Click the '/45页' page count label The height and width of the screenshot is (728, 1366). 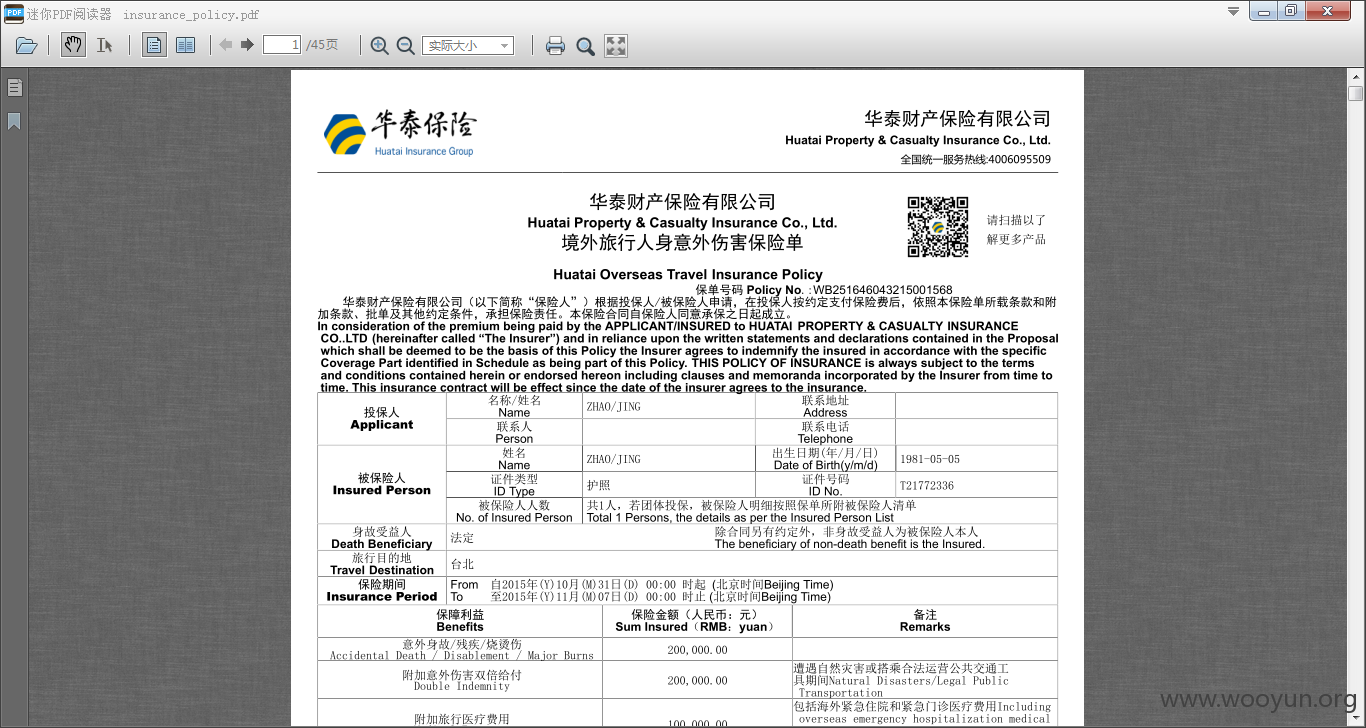tap(322, 45)
